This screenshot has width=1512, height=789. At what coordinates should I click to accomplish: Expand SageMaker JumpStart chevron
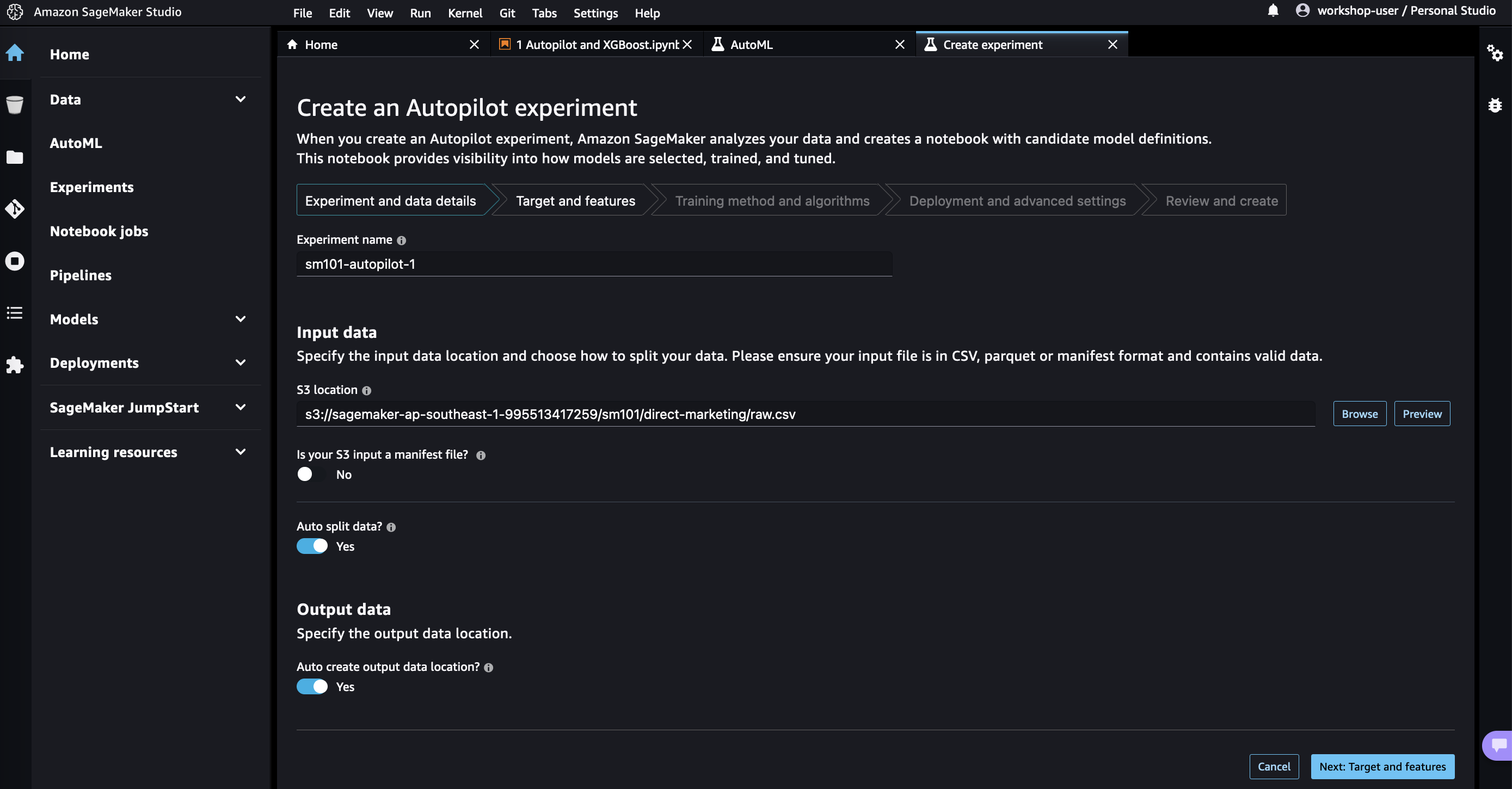tap(240, 407)
